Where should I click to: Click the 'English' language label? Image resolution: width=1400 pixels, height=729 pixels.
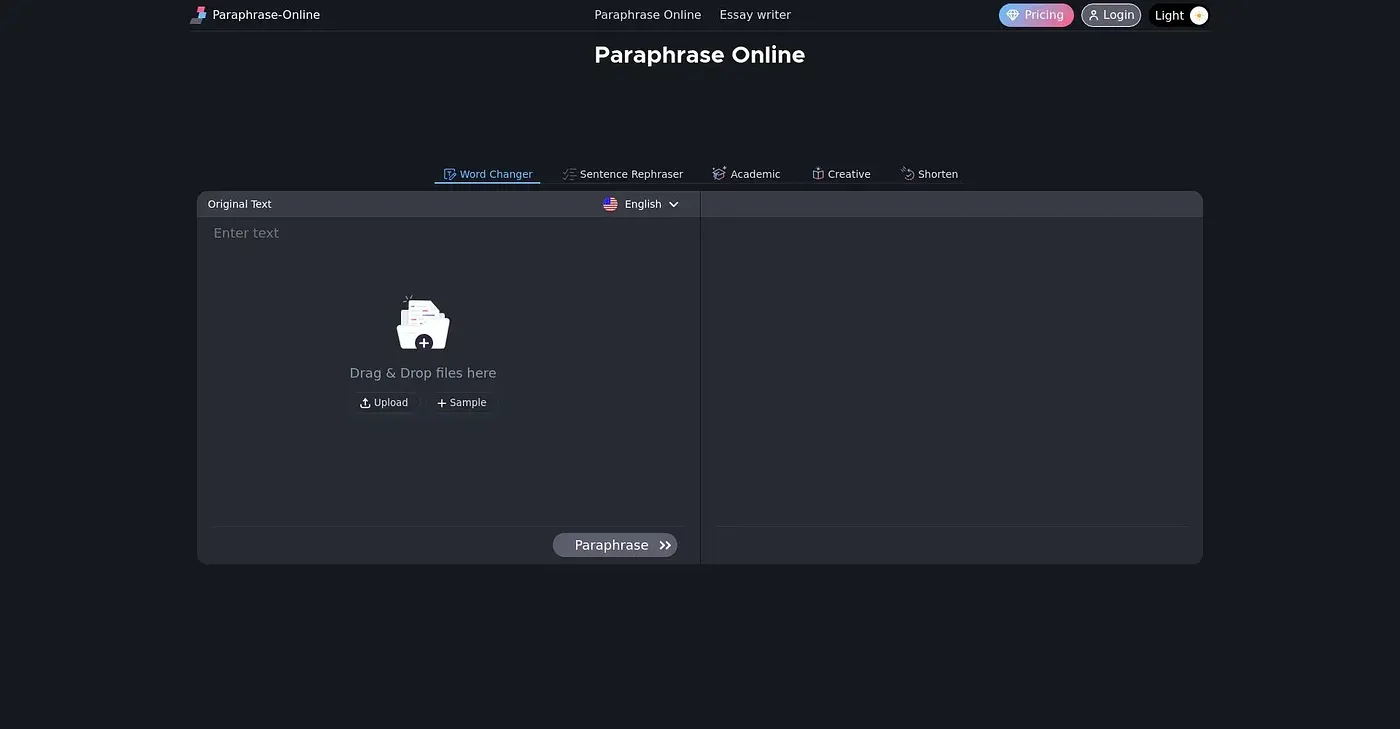point(643,204)
